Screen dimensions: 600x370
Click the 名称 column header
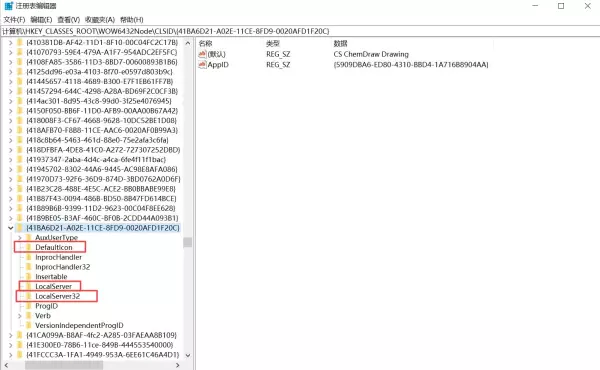(206, 44)
